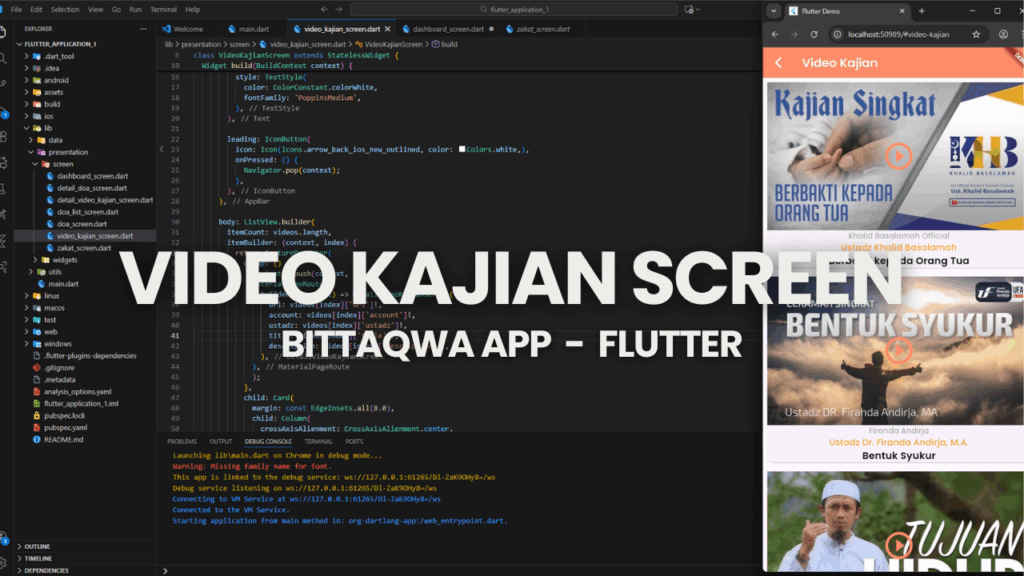This screenshot has width=1024, height=576.
Task: Click the More Actions ellipsis in Explorer header
Action: tap(143, 29)
